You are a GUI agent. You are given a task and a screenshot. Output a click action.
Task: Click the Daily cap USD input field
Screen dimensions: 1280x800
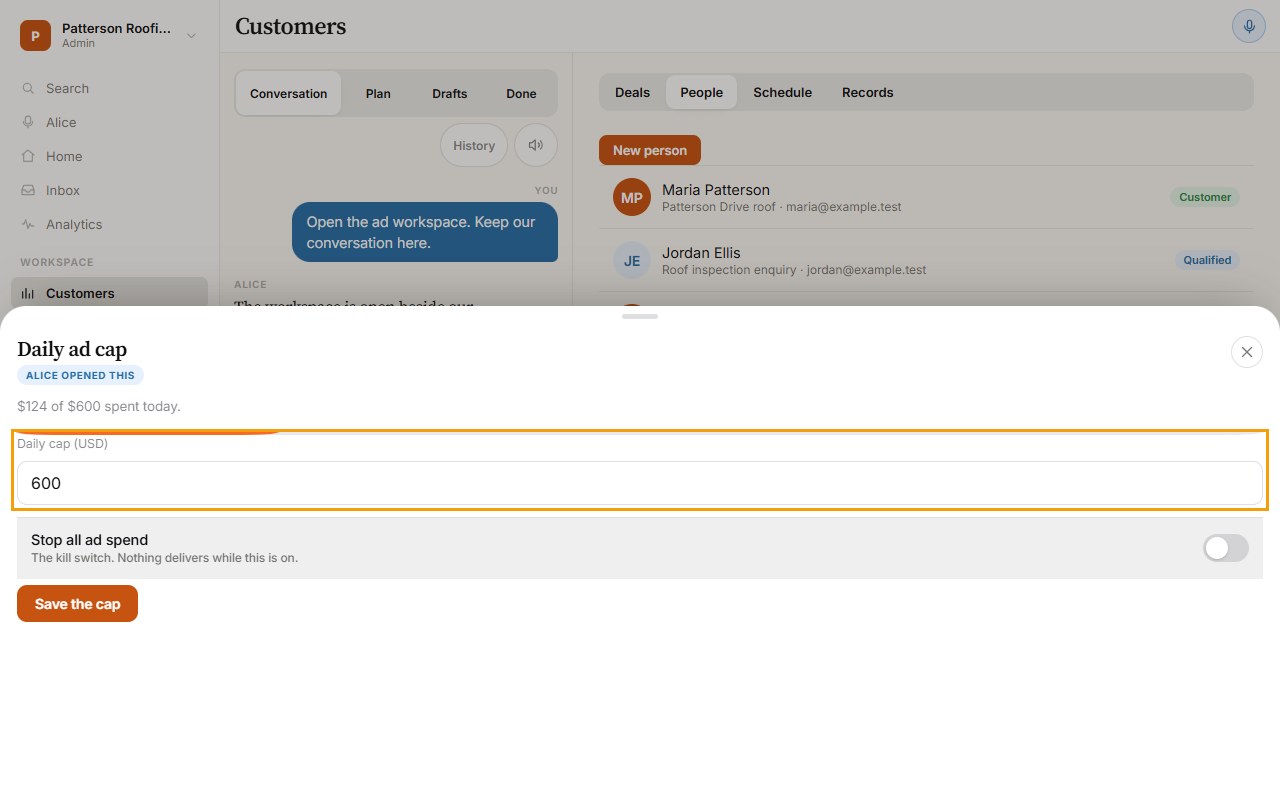[640, 483]
